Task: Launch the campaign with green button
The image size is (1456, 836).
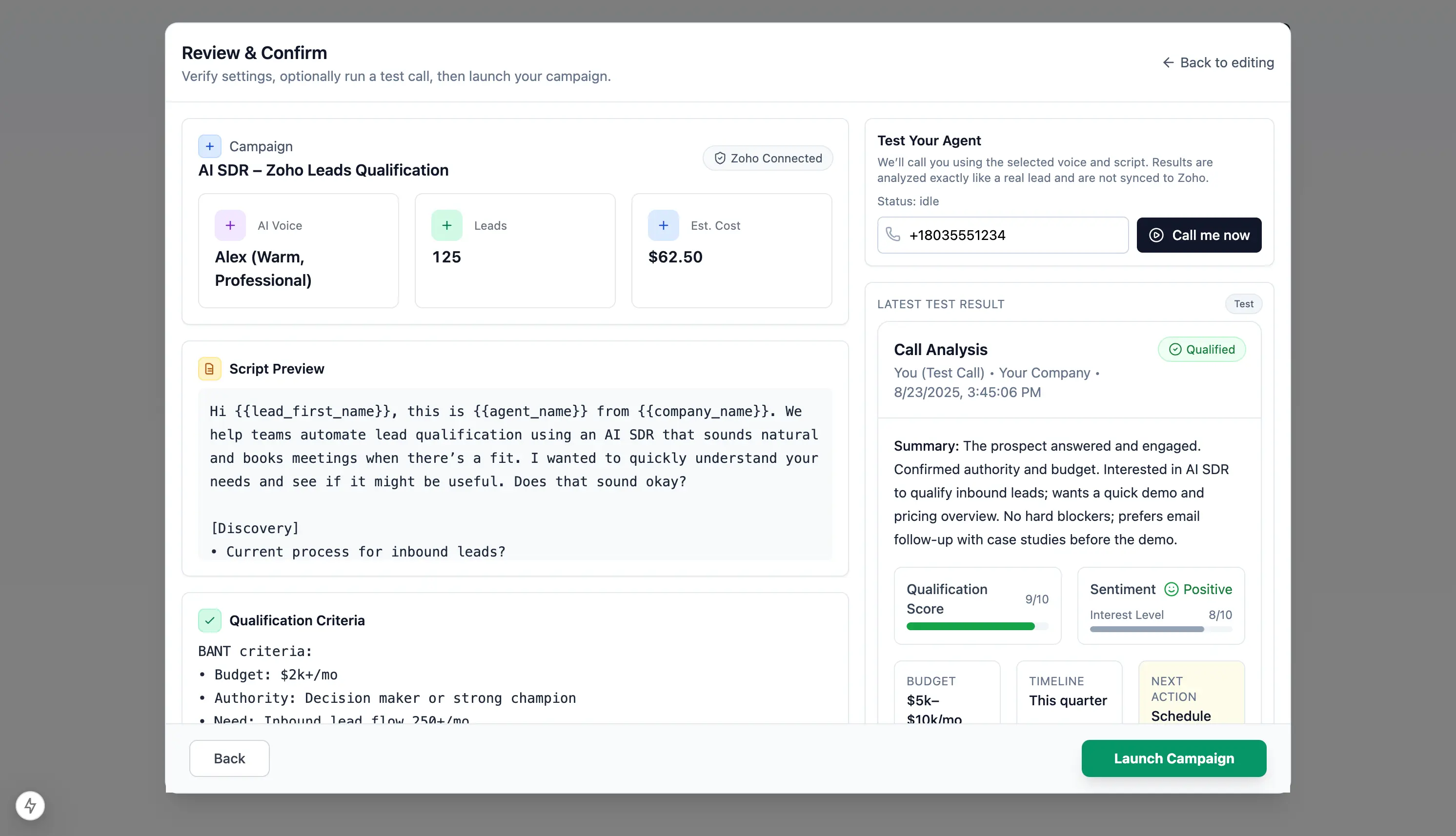Action: click(1173, 758)
